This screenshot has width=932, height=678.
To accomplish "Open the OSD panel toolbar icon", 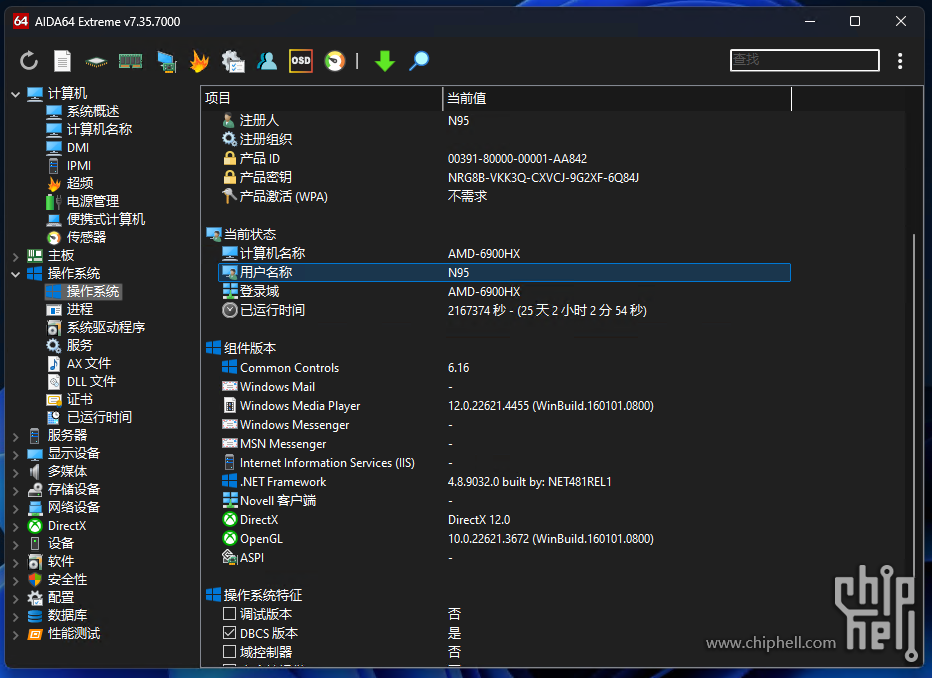I will [x=301, y=61].
